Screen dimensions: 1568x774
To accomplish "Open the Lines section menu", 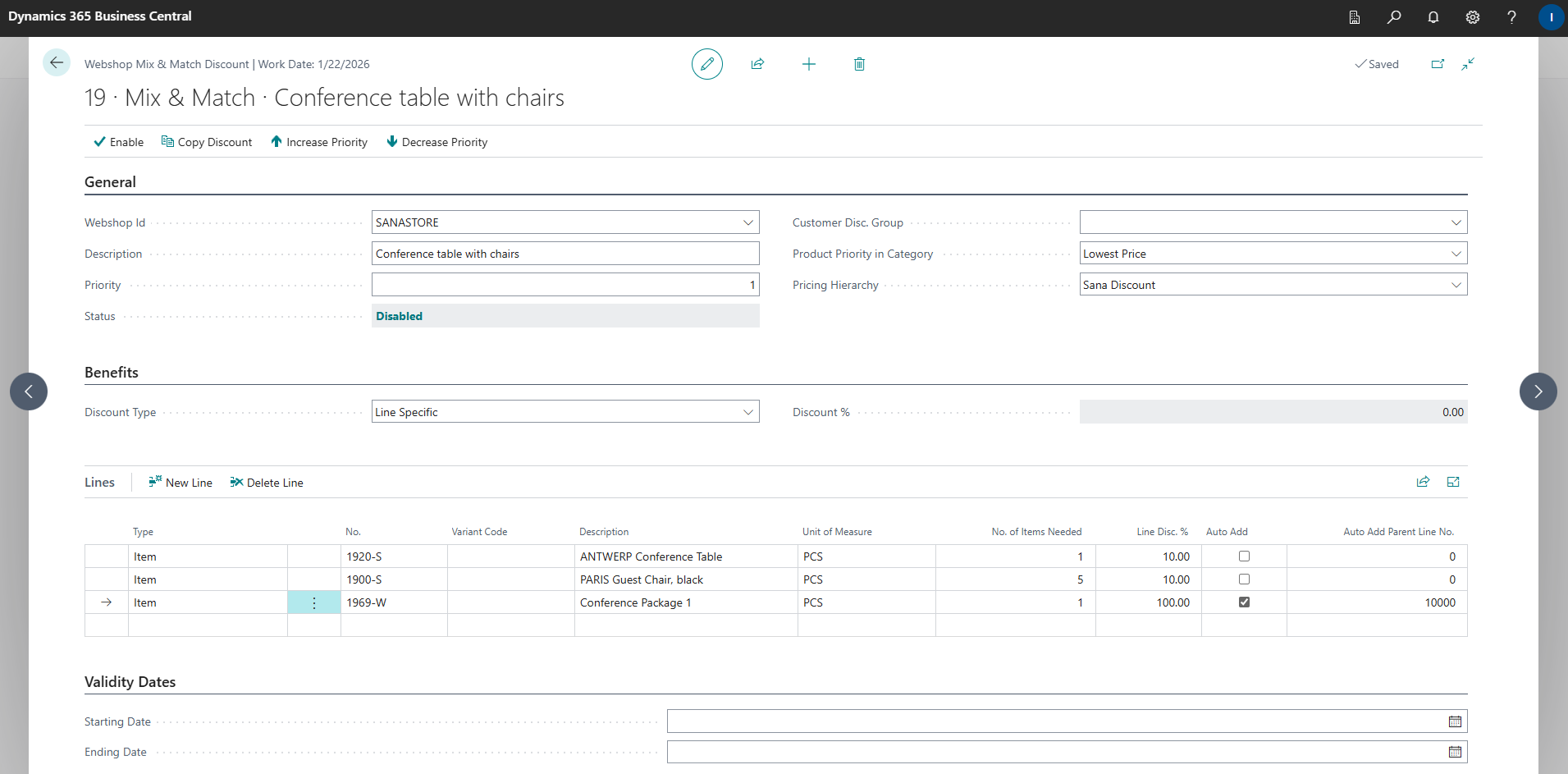I will pos(99,483).
